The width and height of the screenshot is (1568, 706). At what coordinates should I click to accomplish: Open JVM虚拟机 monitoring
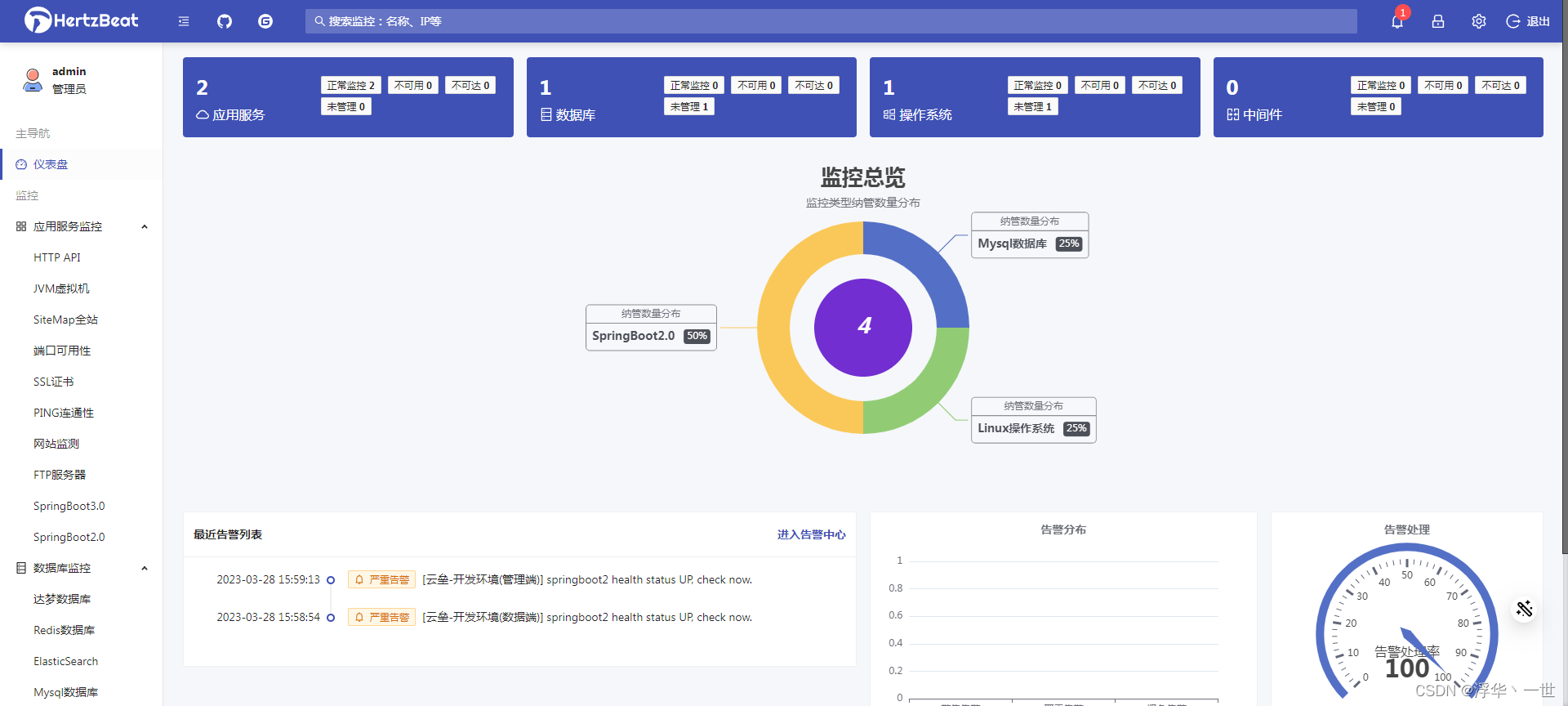(61, 288)
